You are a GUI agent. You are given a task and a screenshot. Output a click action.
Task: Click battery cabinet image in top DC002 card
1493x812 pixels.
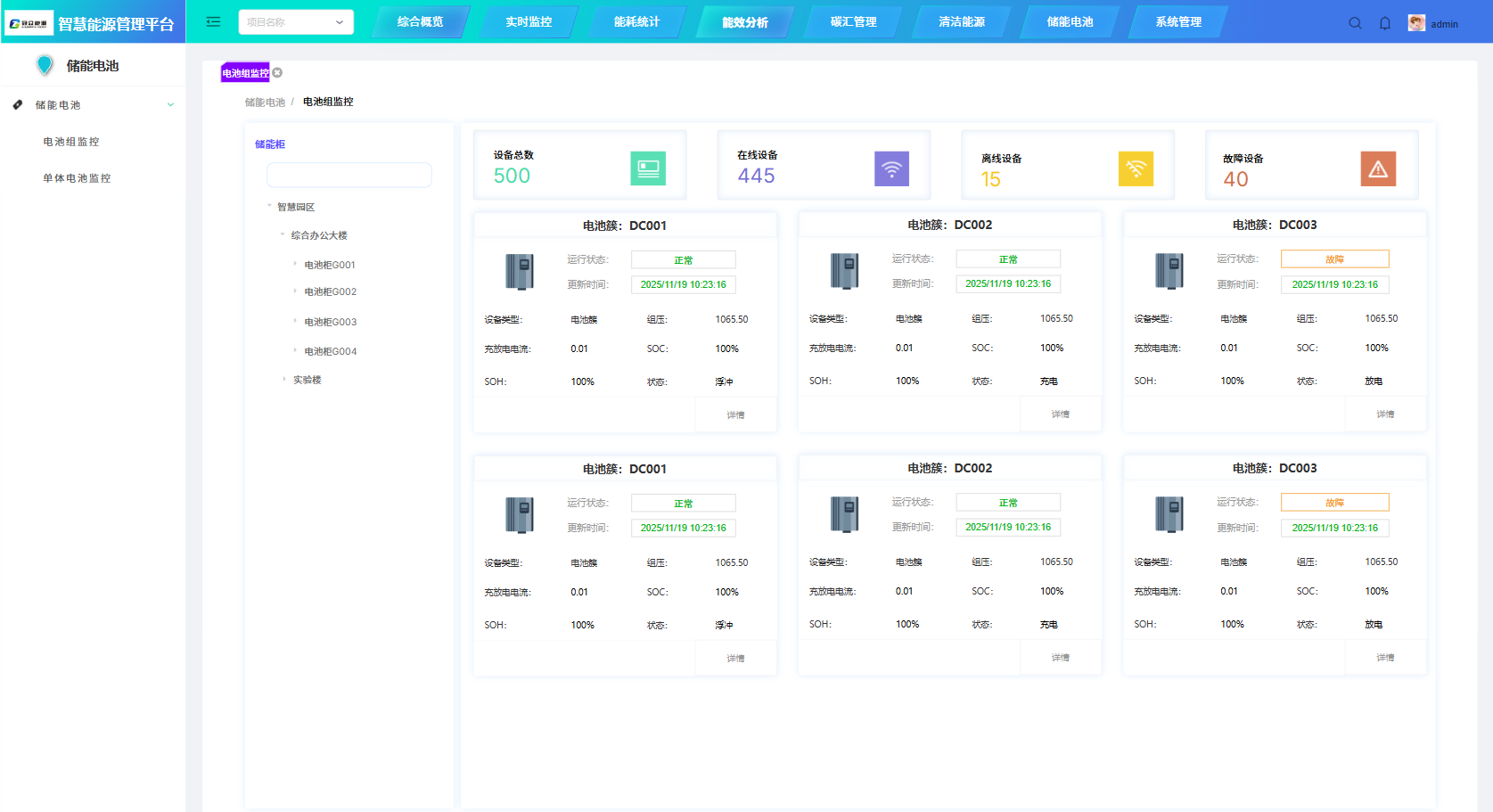[x=844, y=271]
